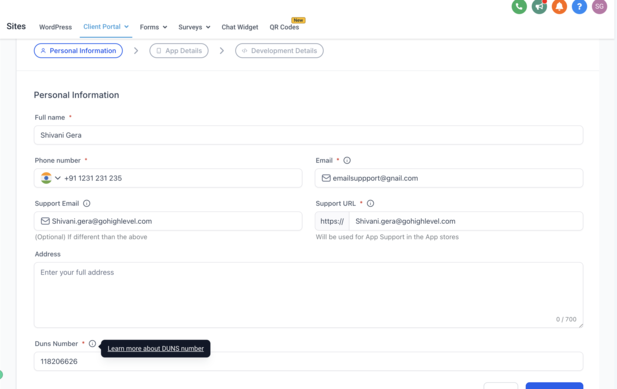Click the Email input field
Viewport: 617px width, 389px height.
point(449,178)
